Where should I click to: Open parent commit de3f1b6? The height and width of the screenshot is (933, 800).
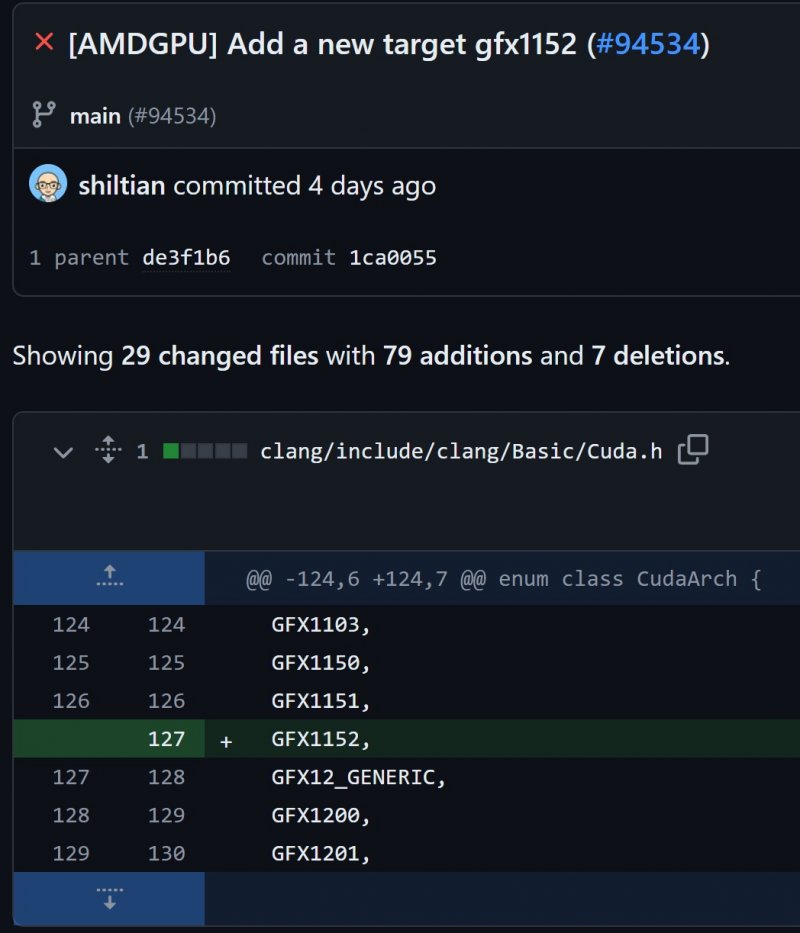[x=186, y=258]
